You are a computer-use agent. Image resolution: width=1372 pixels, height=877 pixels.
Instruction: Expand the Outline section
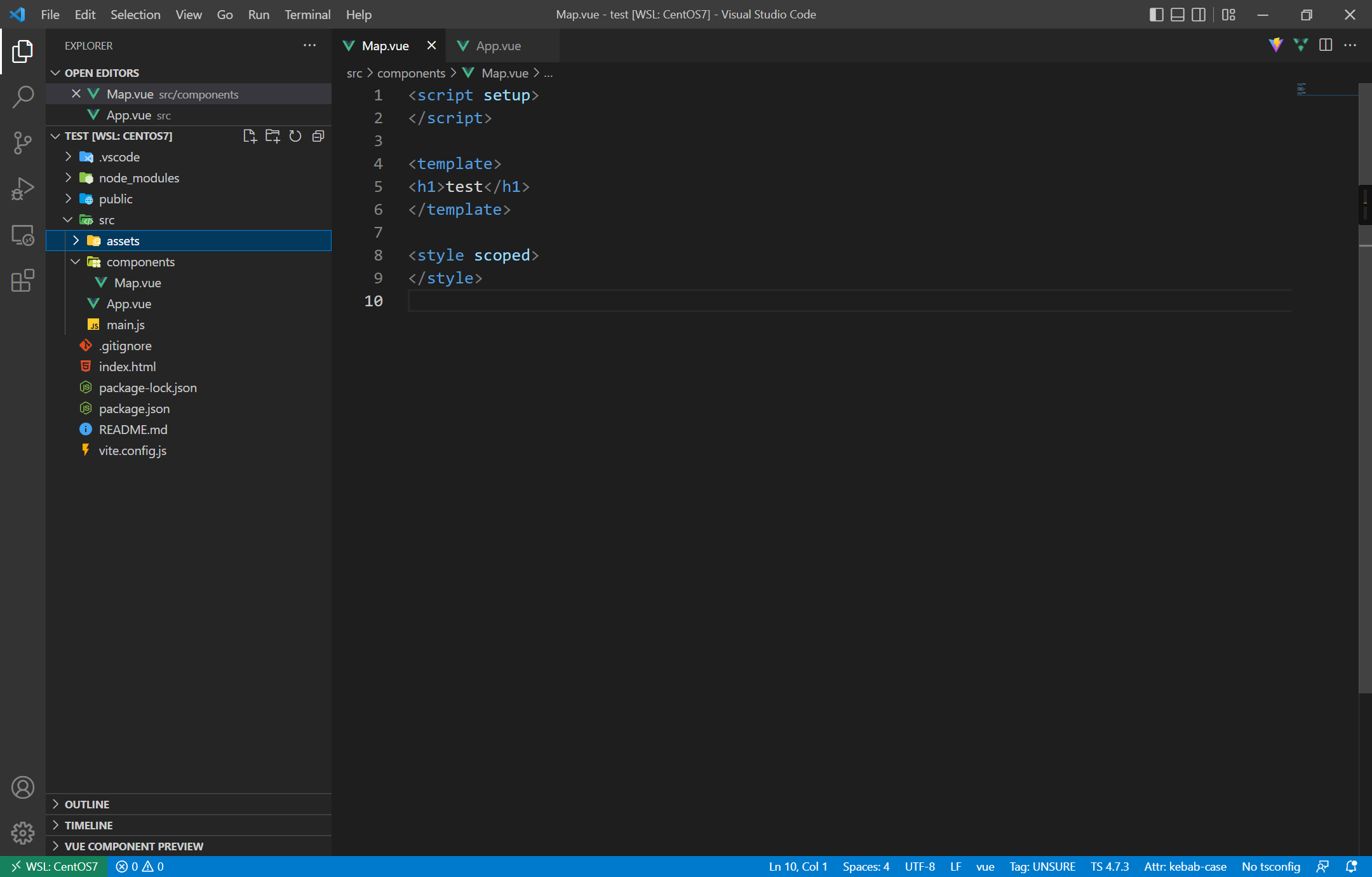pos(189,805)
